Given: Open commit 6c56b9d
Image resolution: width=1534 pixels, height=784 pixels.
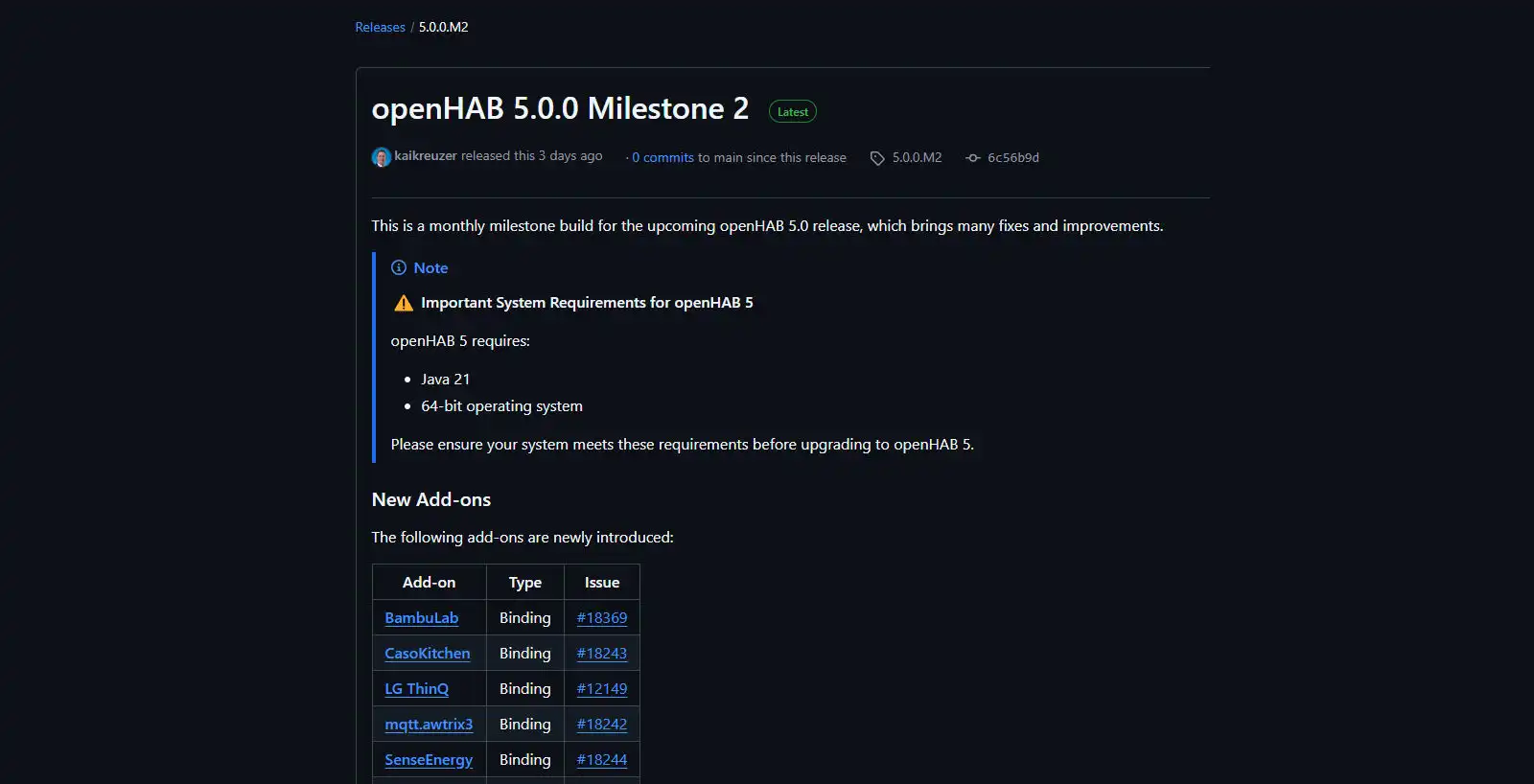Looking at the screenshot, I should (x=1013, y=157).
